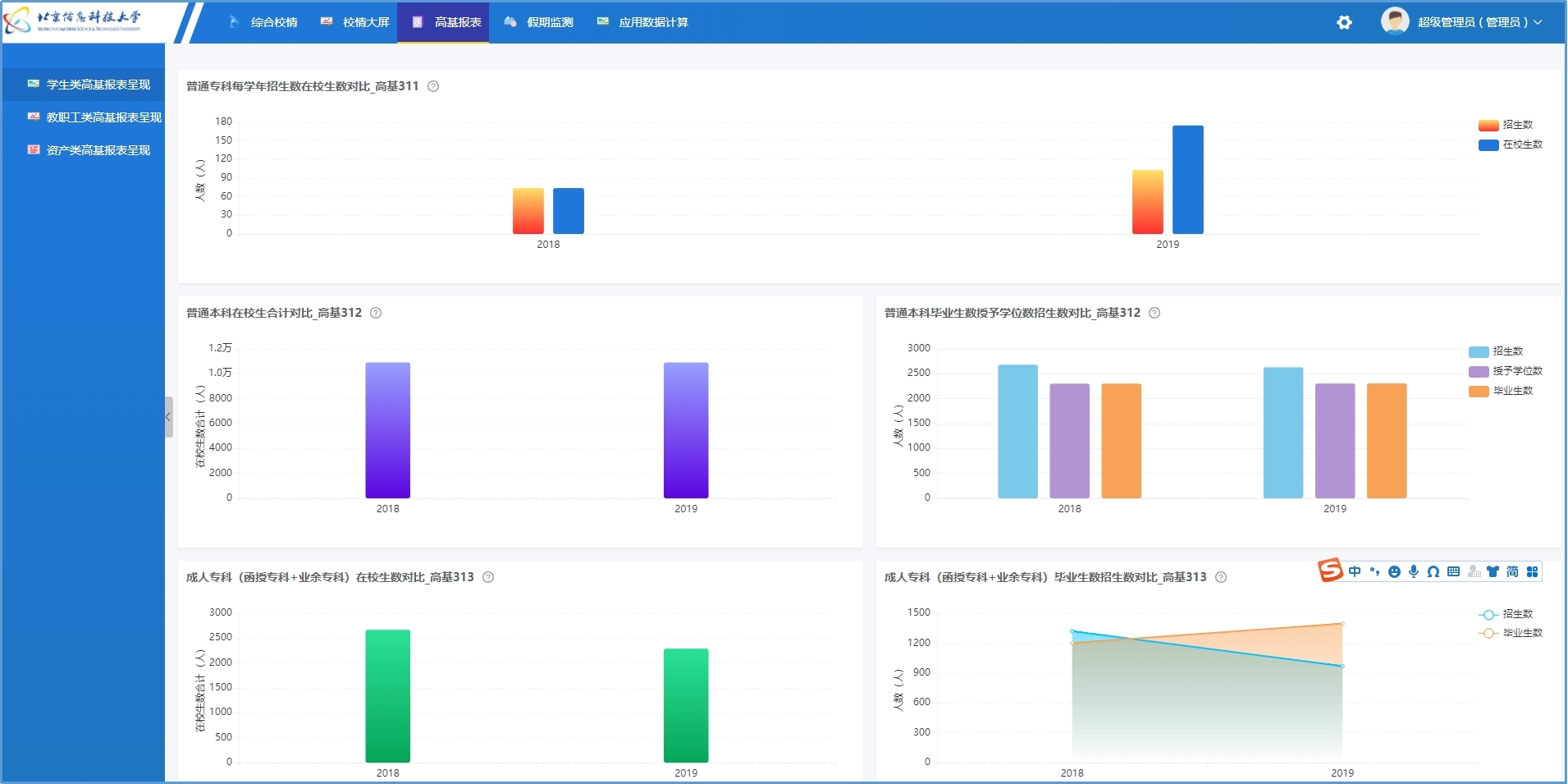
Task: Click the Sogou input method S logo
Action: (x=1330, y=570)
